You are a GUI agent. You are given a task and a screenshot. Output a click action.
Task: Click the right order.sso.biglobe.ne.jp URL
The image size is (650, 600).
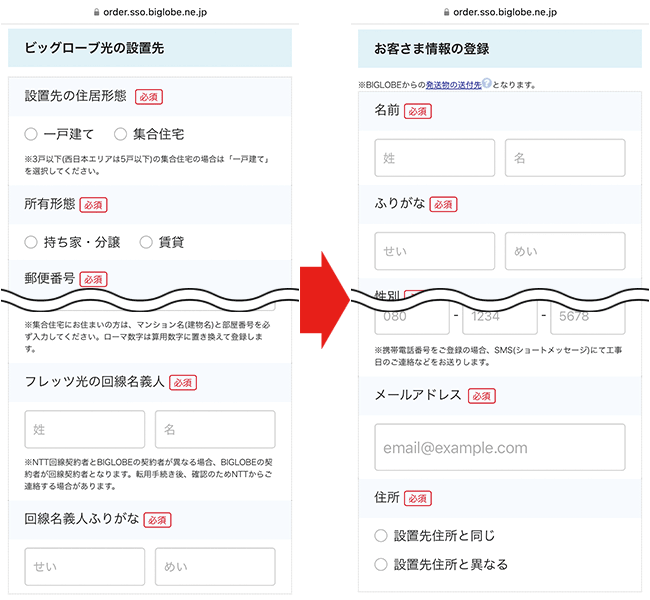pos(505,12)
